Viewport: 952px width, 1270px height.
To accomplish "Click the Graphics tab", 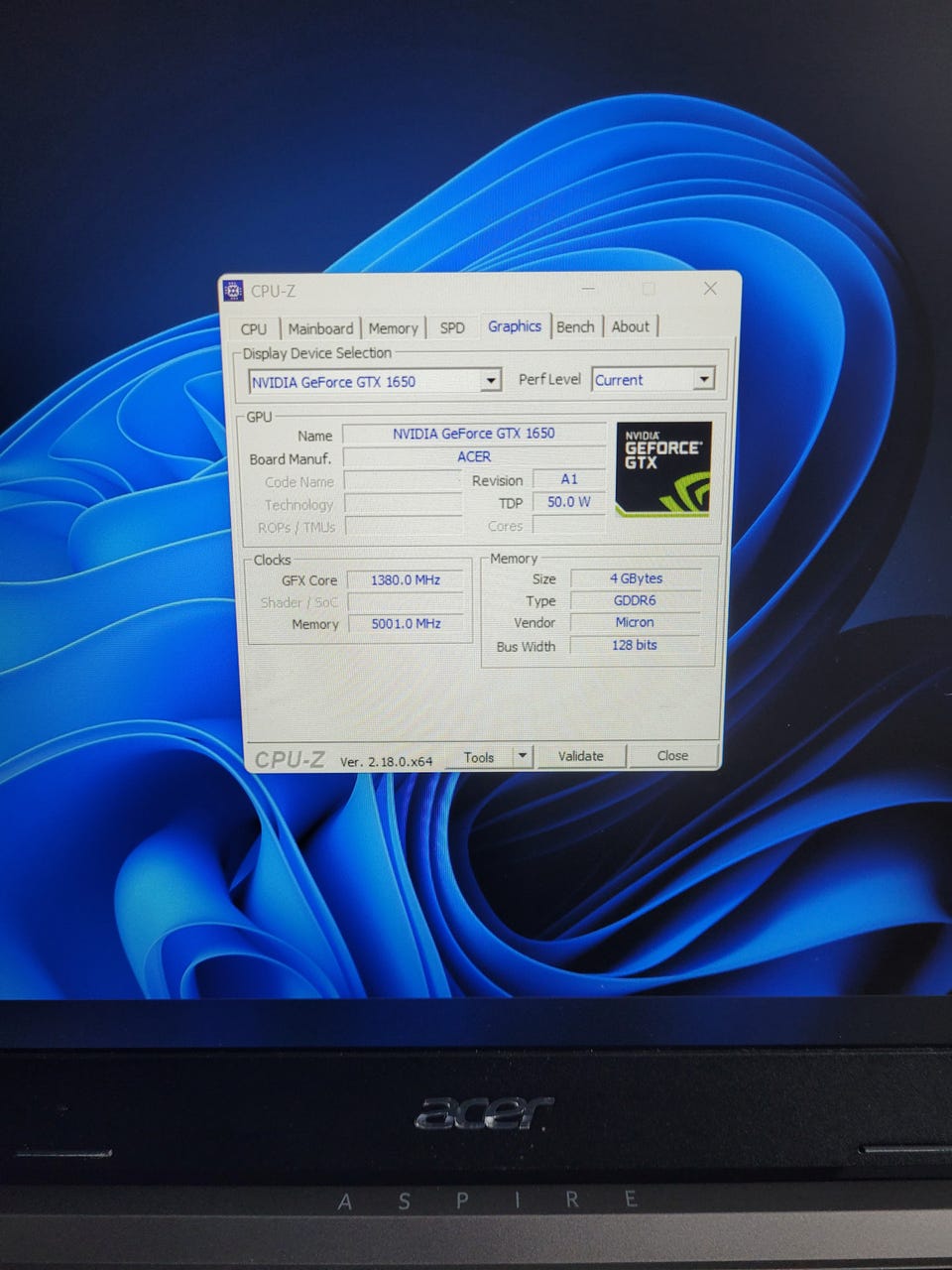I will pos(515,325).
